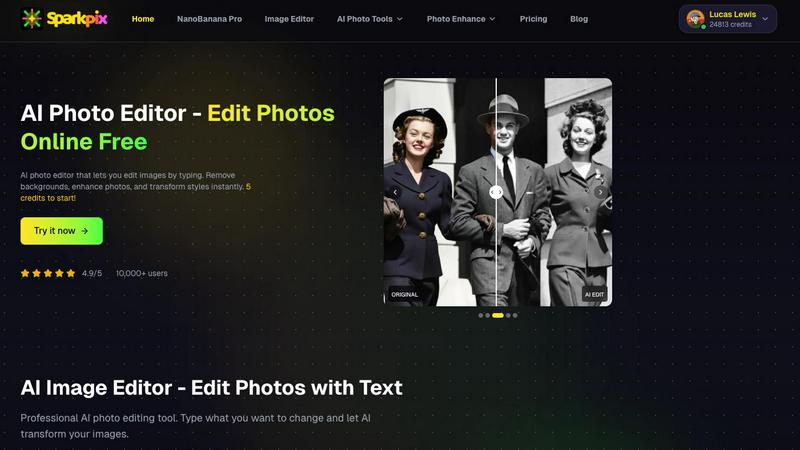Click the ORIGINAL label on the image
This screenshot has height=450, width=800.
click(x=405, y=294)
